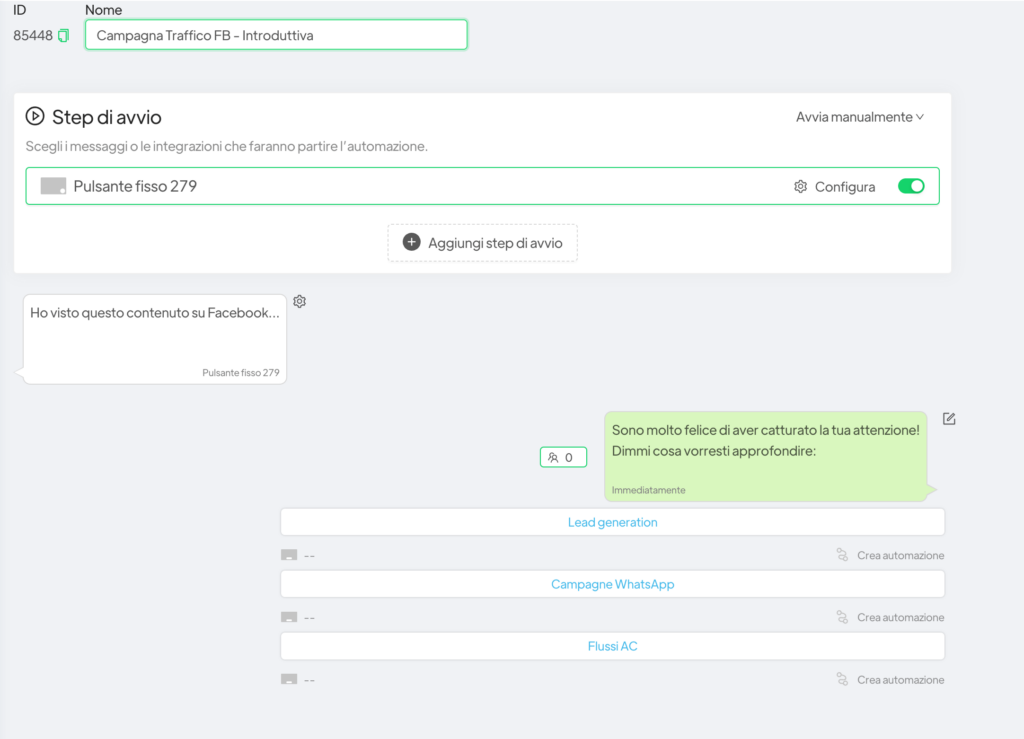Image resolution: width=1024 pixels, height=739 pixels.
Task: Open the Avvia manualmente dropdown
Action: coord(859,117)
